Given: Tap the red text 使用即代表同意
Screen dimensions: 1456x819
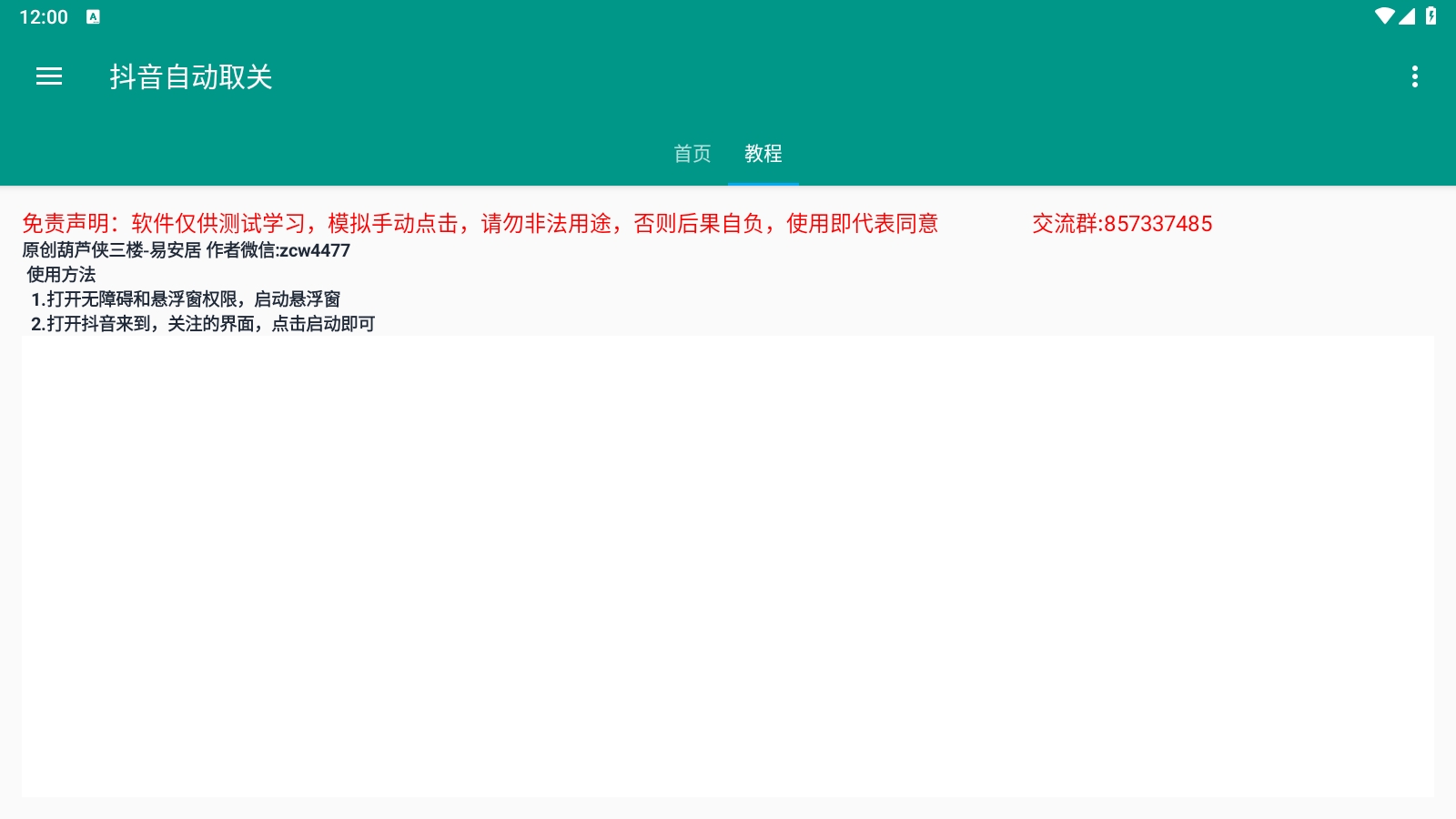Looking at the screenshot, I should click(862, 224).
